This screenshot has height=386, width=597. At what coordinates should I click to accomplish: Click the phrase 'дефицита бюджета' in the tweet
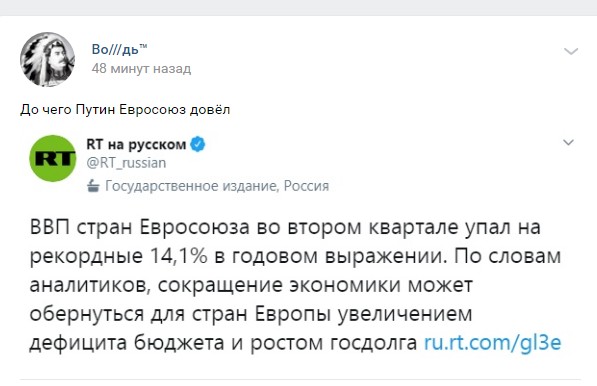point(127,343)
